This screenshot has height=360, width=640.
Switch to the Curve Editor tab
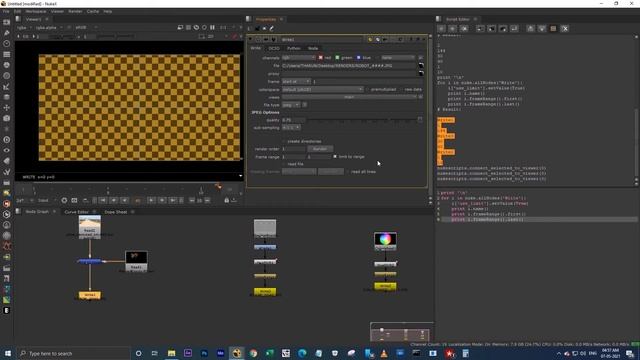pos(76,212)
